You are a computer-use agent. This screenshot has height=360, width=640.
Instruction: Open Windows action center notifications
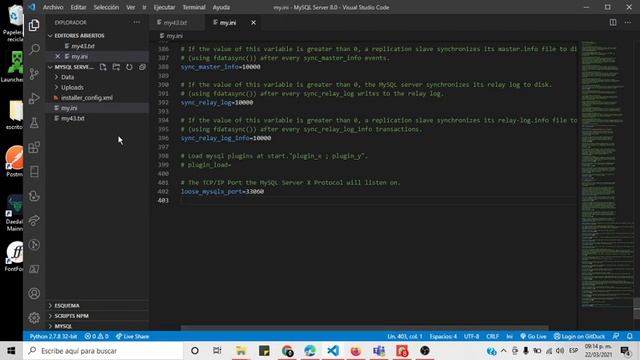tap(625, 351)
